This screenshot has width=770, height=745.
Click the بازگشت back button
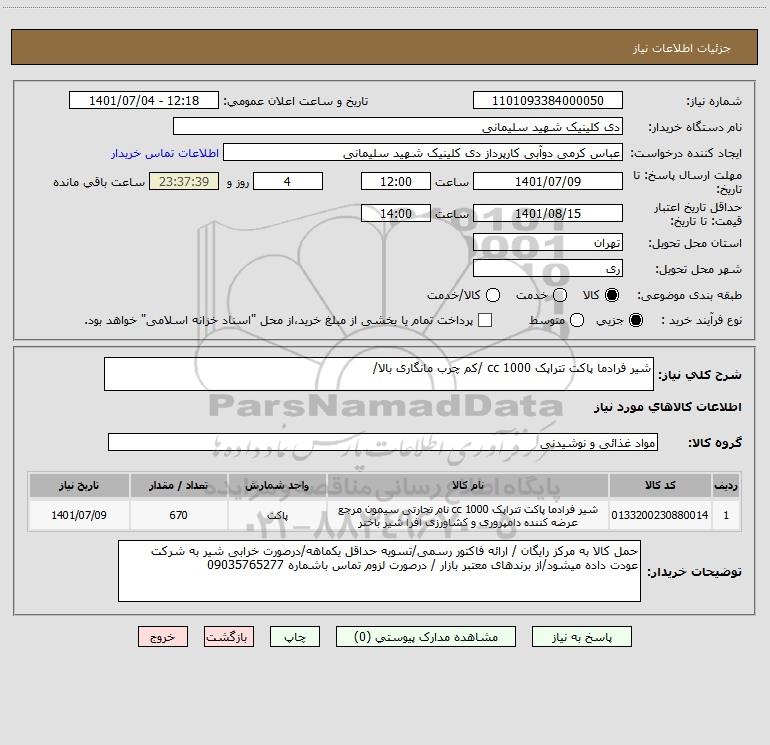[x=229, y=637]
